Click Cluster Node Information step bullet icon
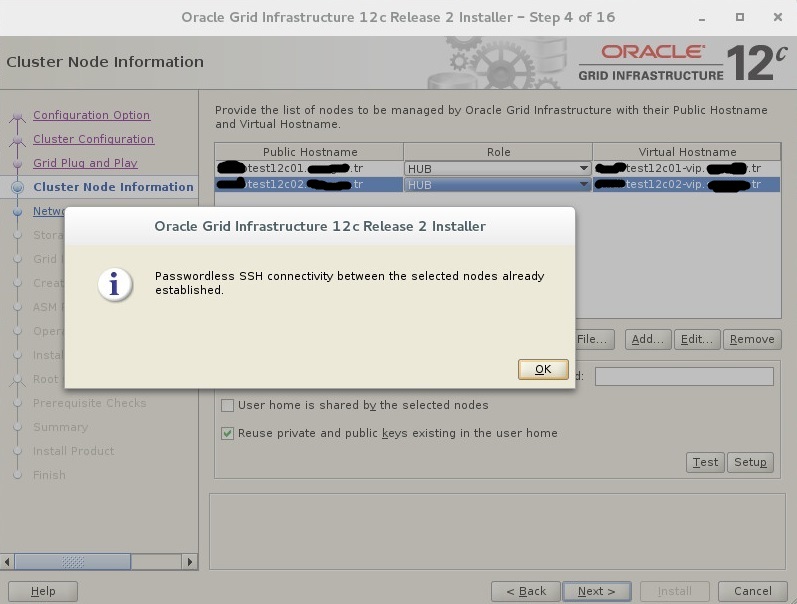Viewport: 797px width, 604px height. click(17, 187)
